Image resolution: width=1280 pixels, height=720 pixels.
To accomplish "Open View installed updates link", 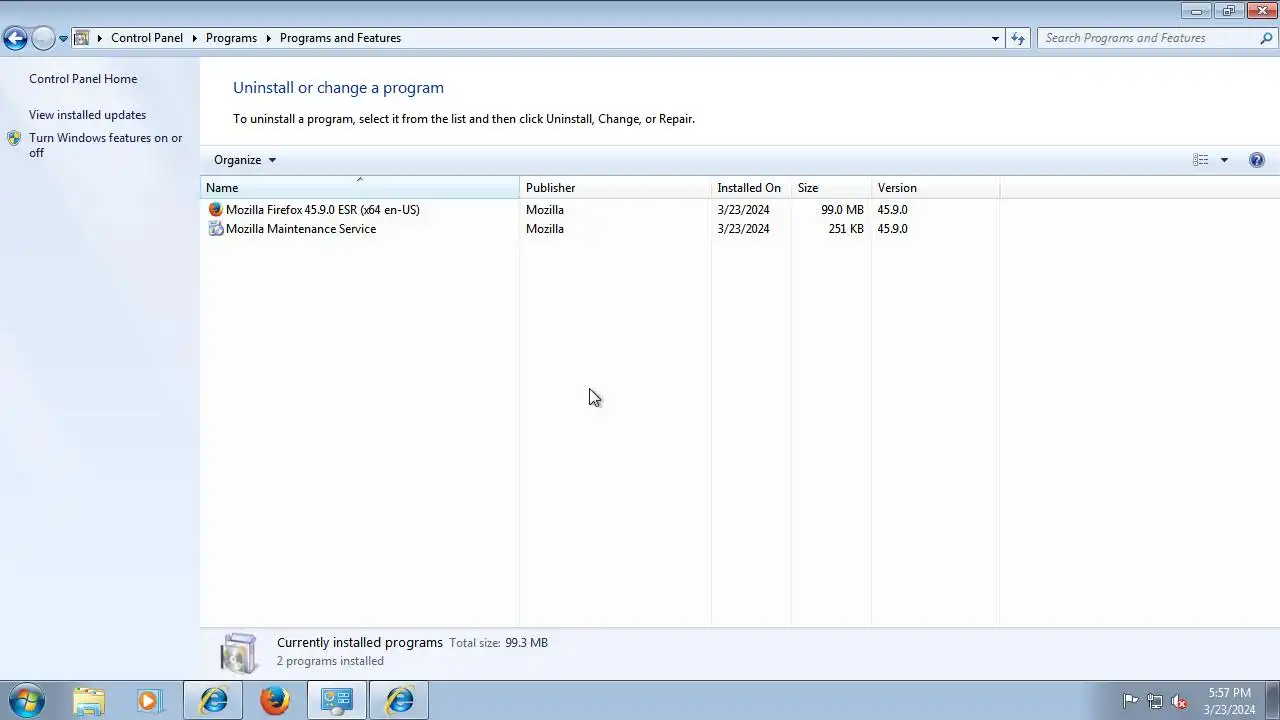I will [87, 115].
